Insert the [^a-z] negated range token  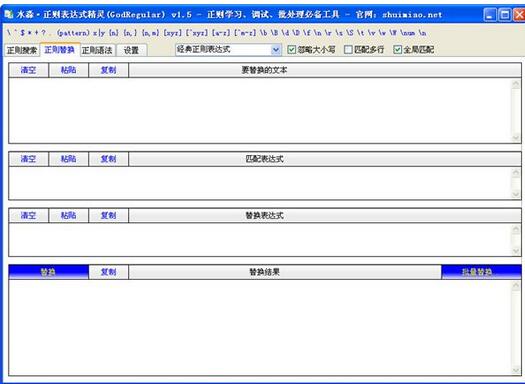(245, 33)
